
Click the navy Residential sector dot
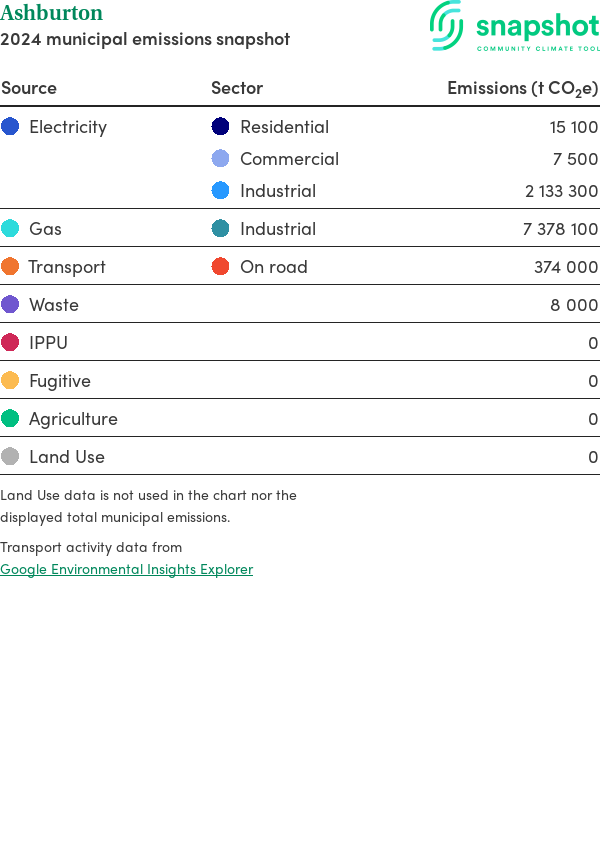(221, 126)
